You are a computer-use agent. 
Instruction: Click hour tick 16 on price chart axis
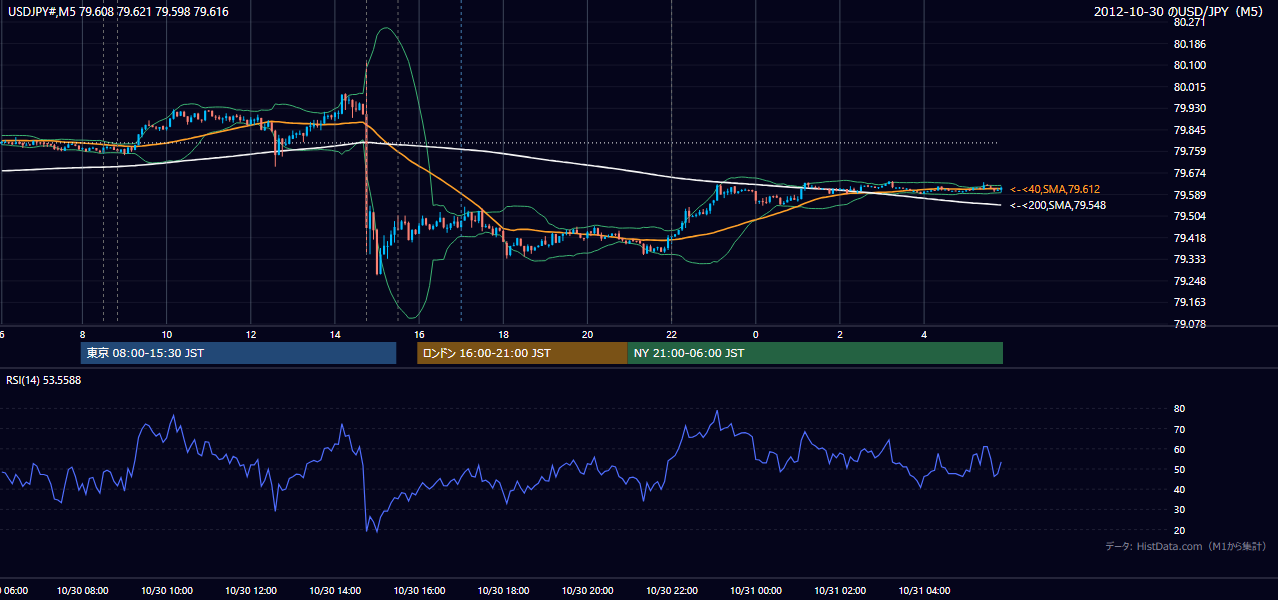pos(420,334)
